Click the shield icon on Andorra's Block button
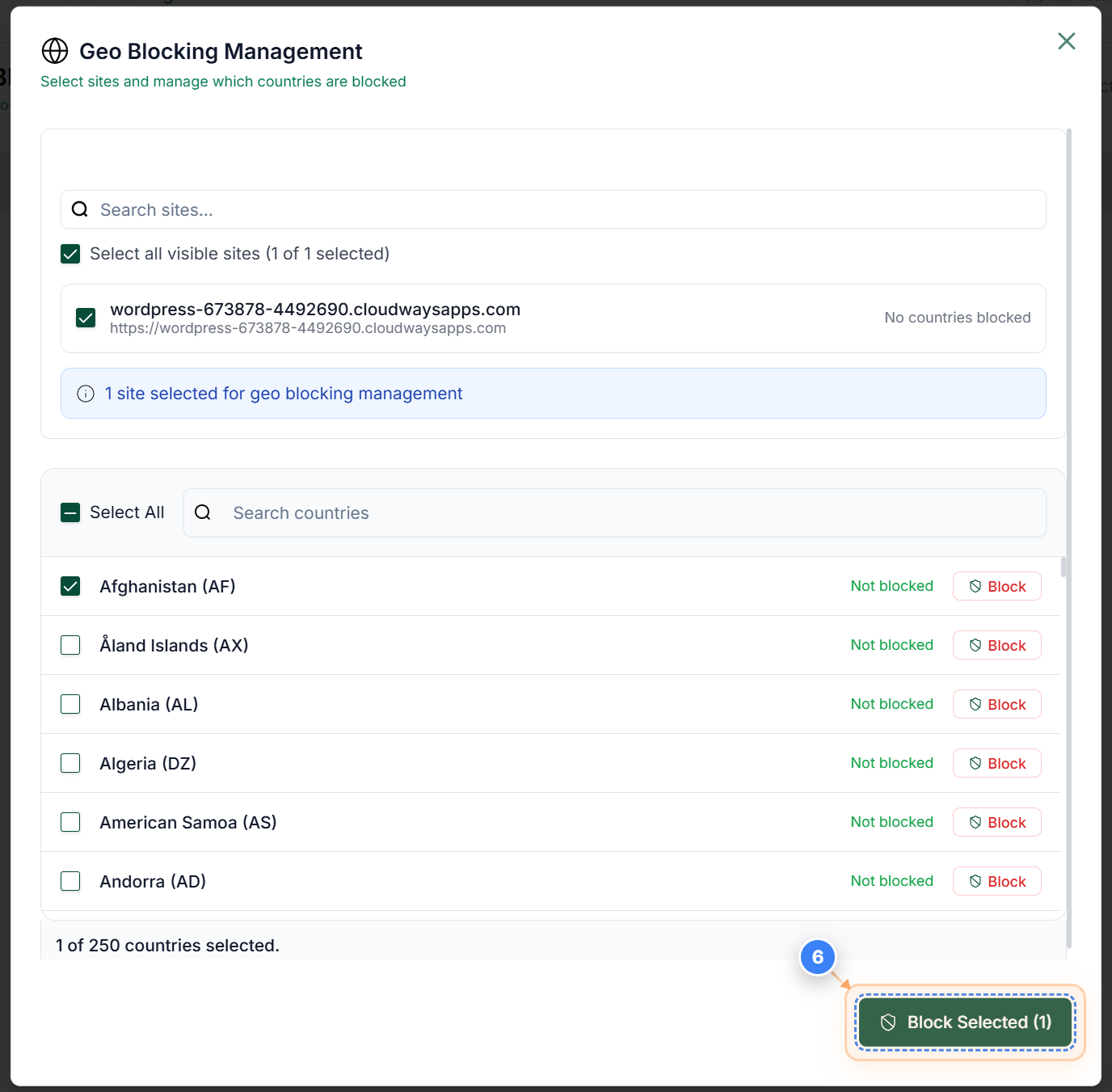The width and height of the screenshot is (1112, 1092). pos(975,881)
